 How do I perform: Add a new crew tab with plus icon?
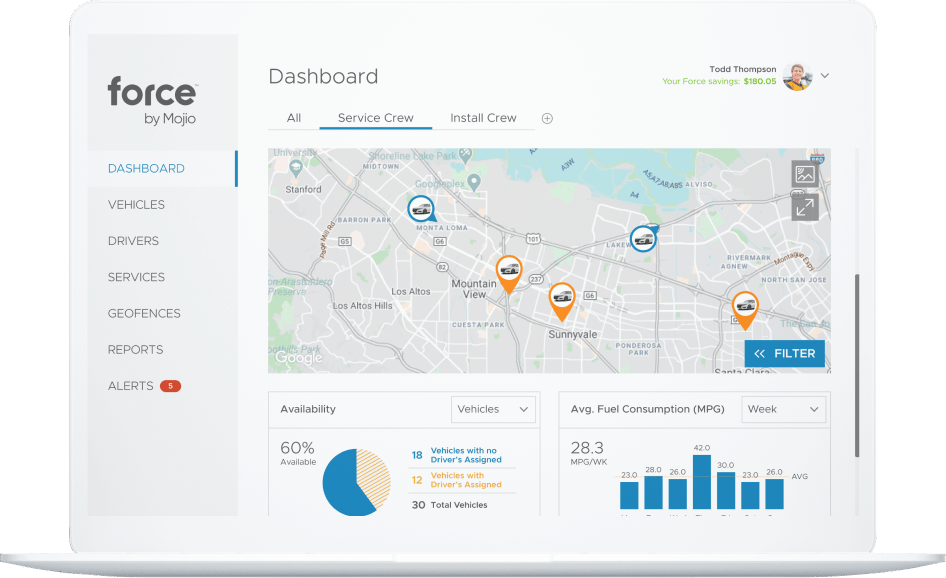pyautogui.click(x=547, y=118)
